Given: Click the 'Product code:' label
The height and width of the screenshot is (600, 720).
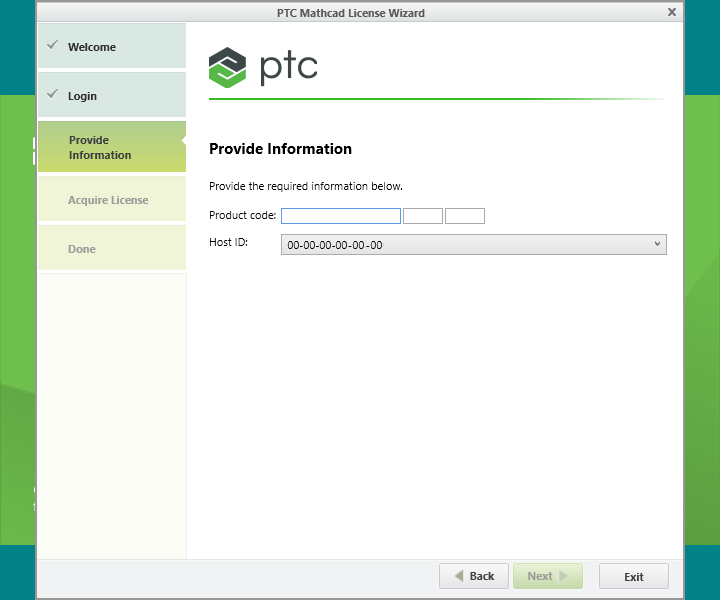Looking at the screenshot, I should coord(242,215).
